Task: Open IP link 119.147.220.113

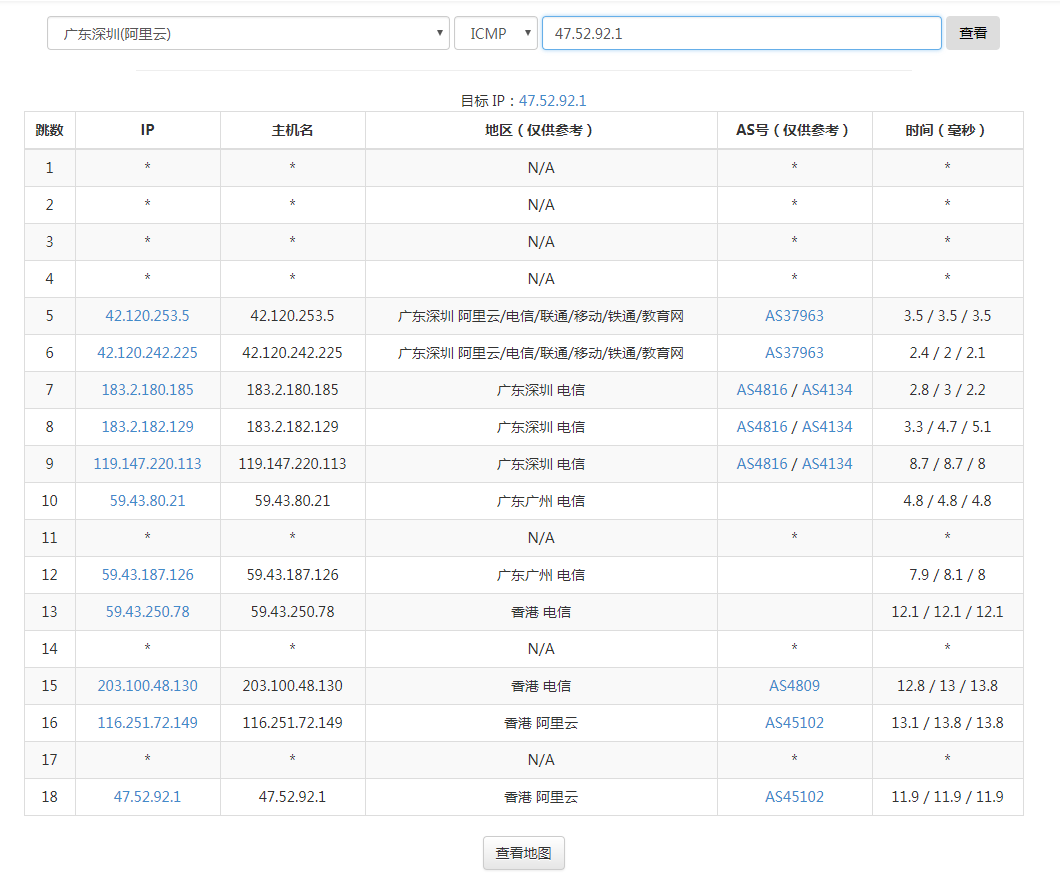Action: [147, 464]
